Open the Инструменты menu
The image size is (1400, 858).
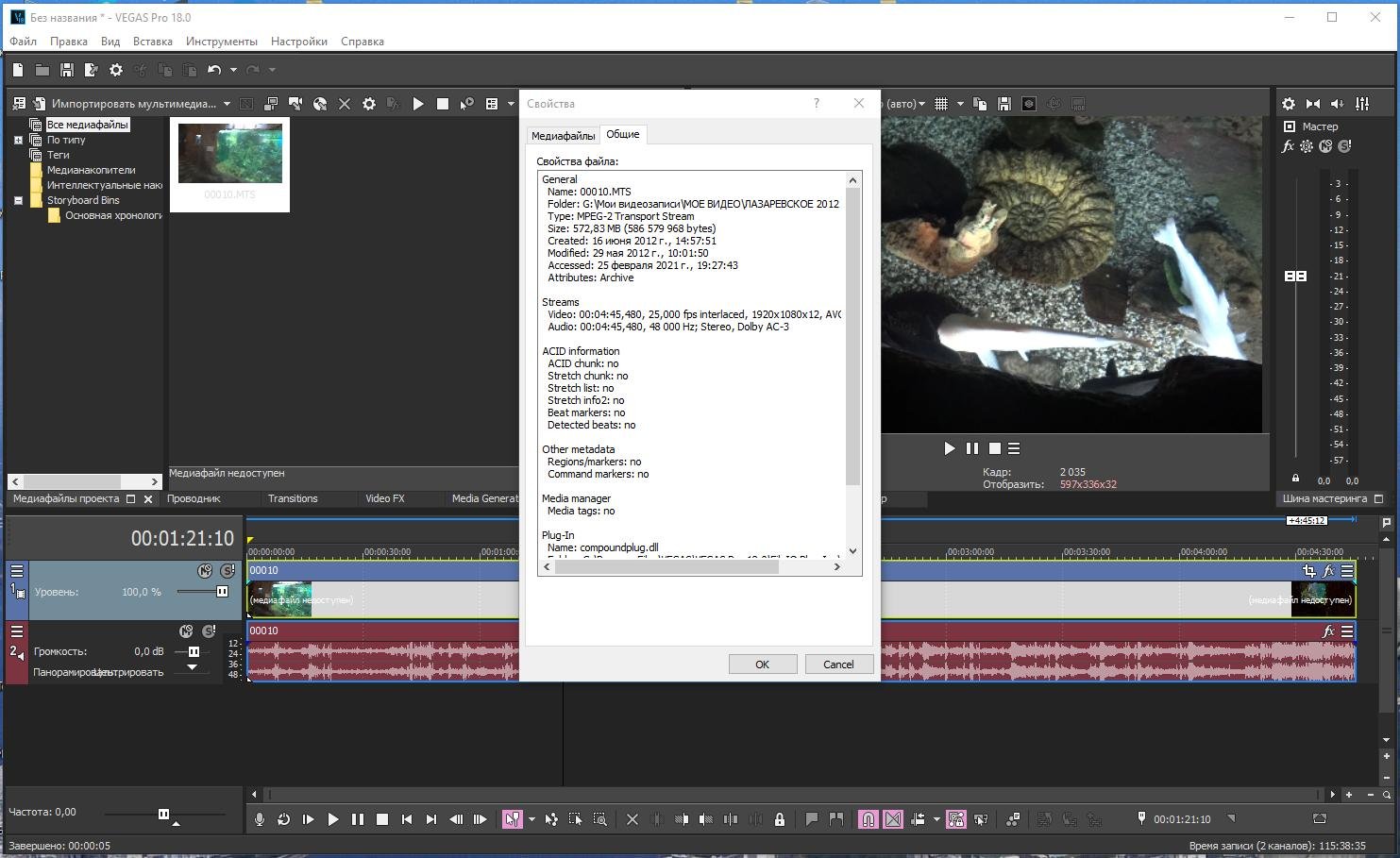point(221,42)
